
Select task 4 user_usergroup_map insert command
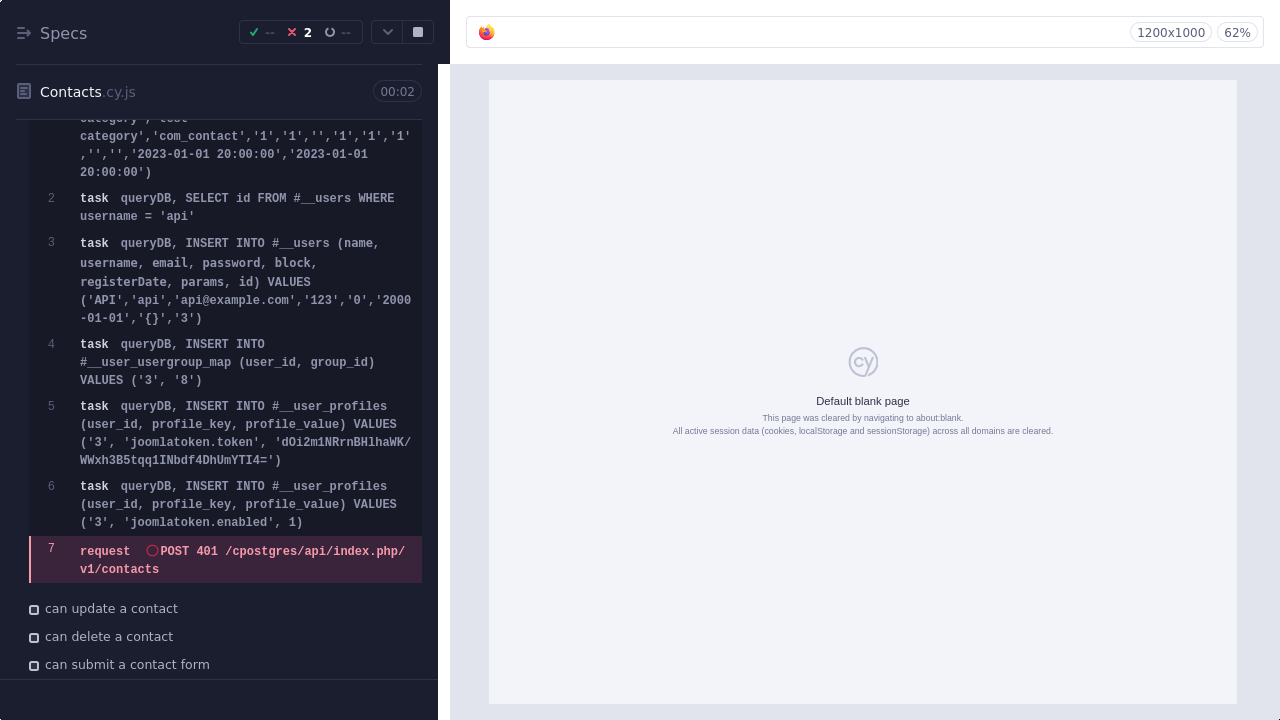[x=226, y=362]
